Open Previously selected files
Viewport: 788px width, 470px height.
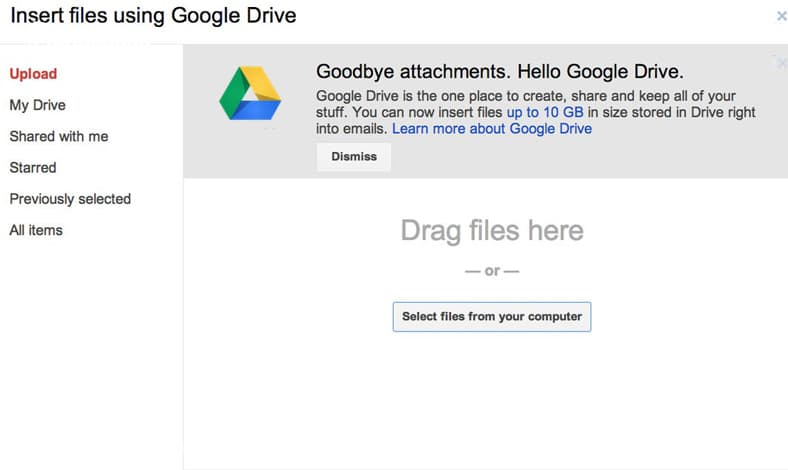coord(70,199)
